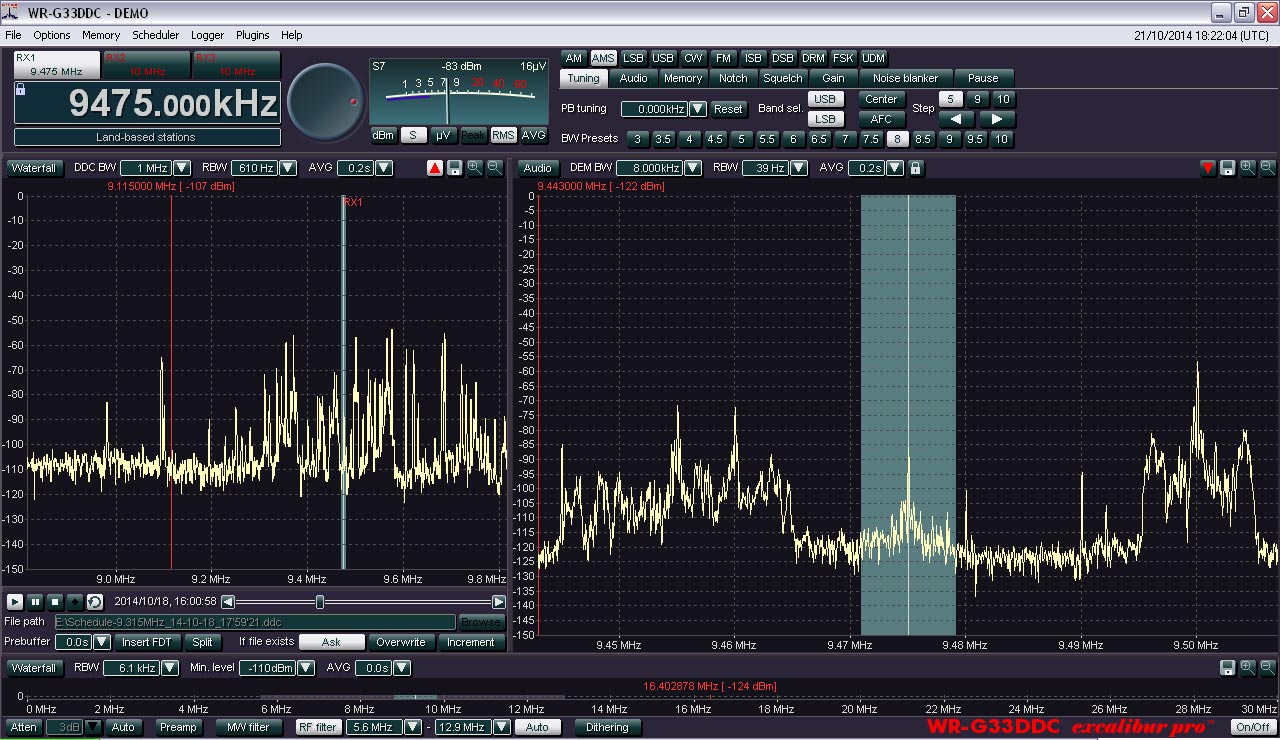The image size is (1280, 740).
Task: Open the PB tuning value dropdown
Action: click(x=698, y=109)
